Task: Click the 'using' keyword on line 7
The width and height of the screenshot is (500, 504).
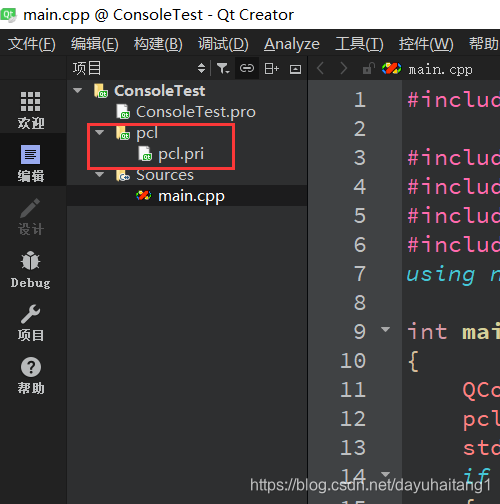Action: point(441,275)
